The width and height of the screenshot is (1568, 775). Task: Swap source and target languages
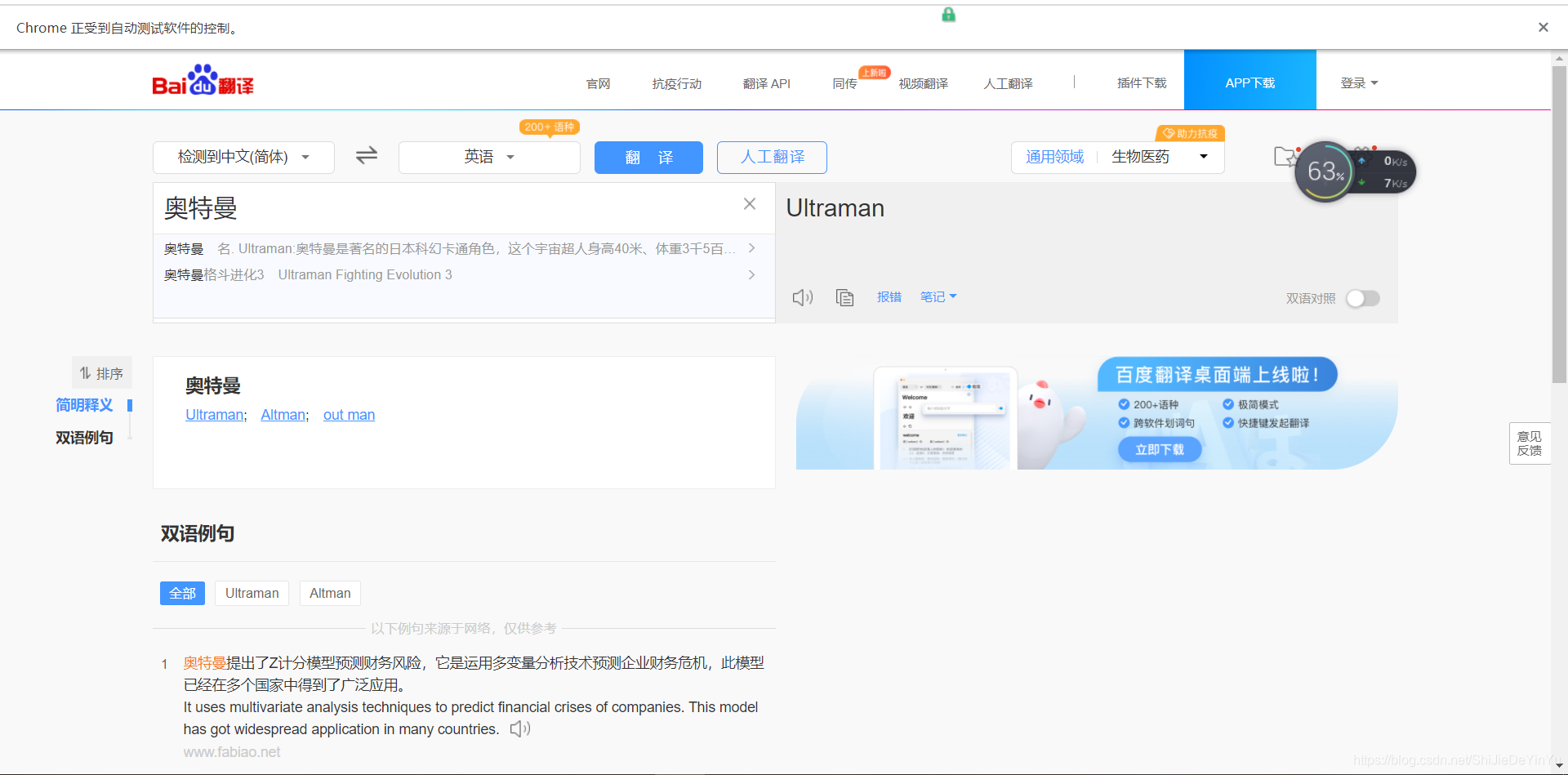coord(367,155)
